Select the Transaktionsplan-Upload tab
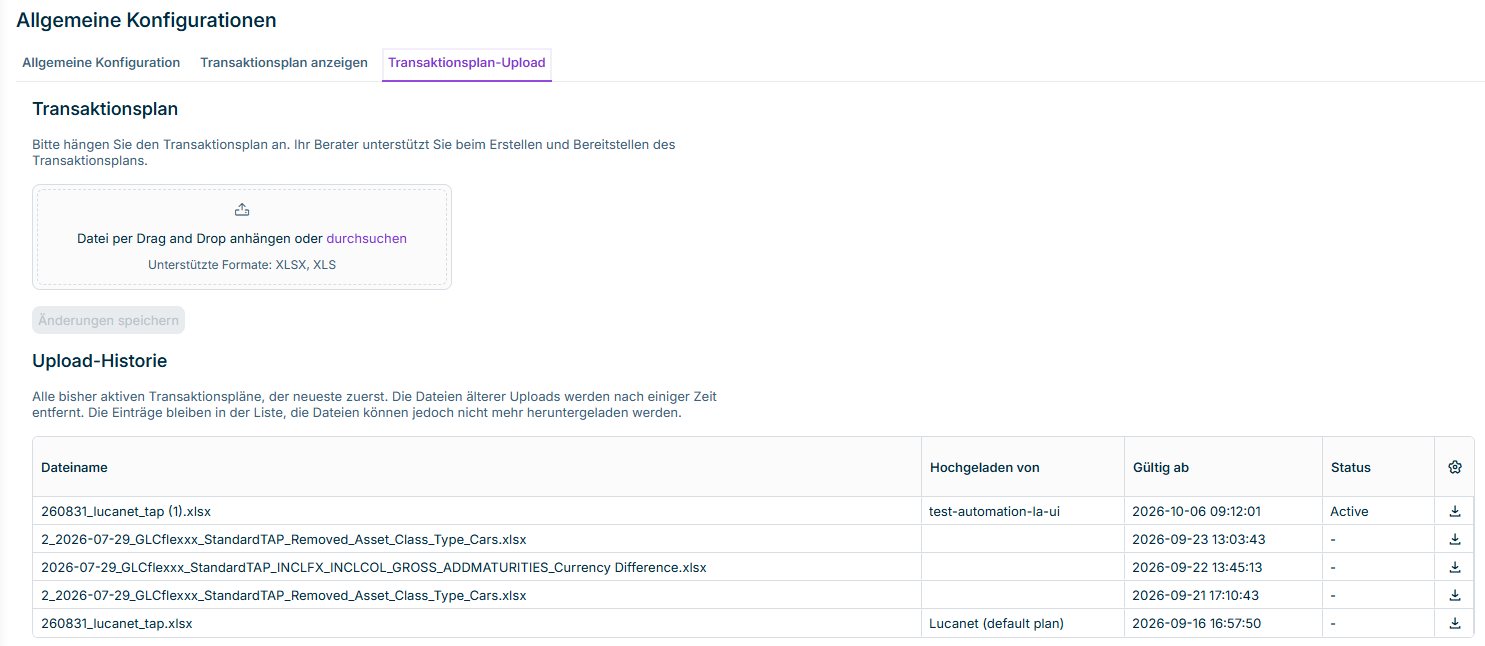This screenshot has height=646, width=1485. point(467,62)
